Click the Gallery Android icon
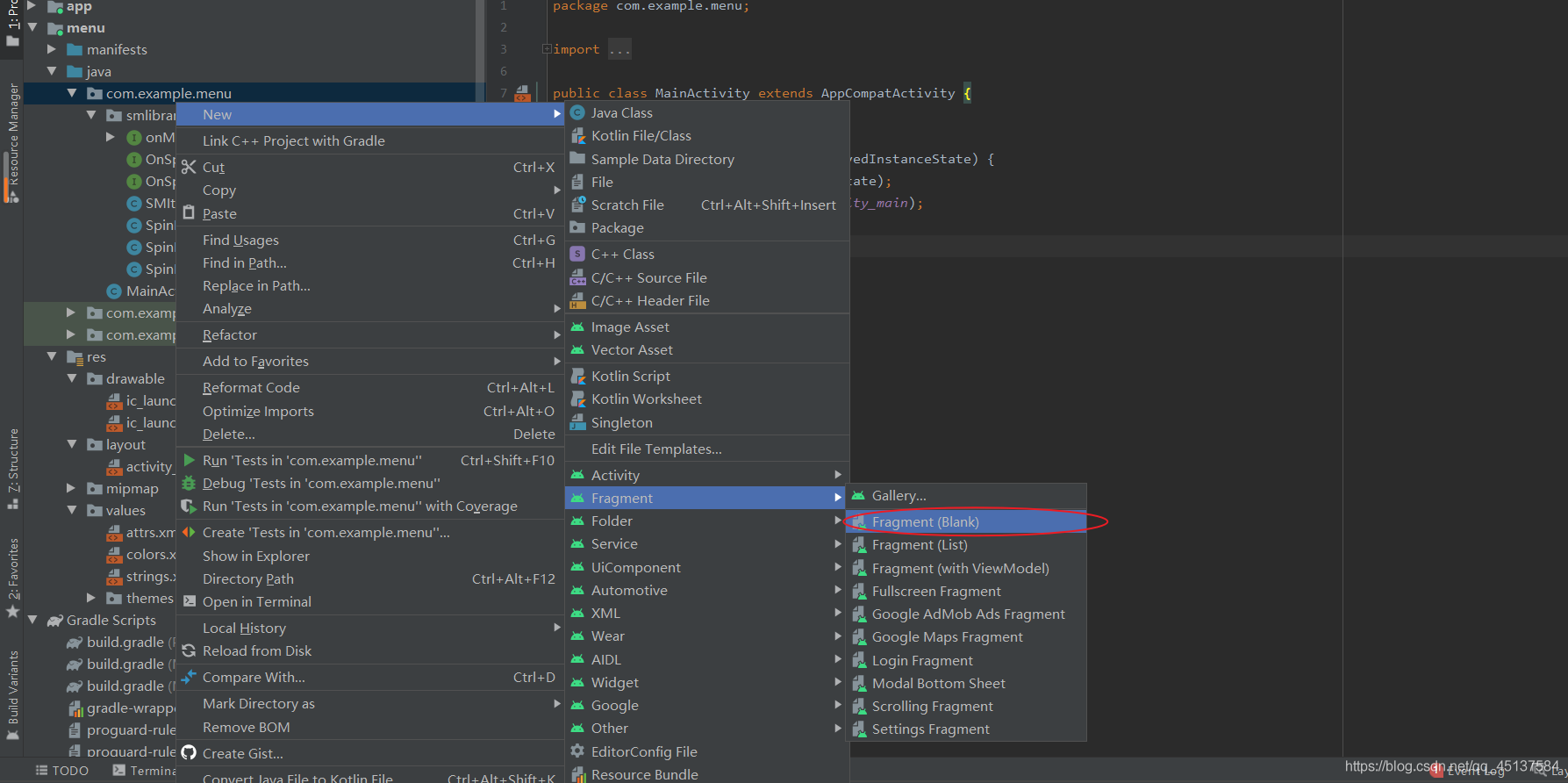The width and height of the screenshot is (1568, 783). click(858, 495)
